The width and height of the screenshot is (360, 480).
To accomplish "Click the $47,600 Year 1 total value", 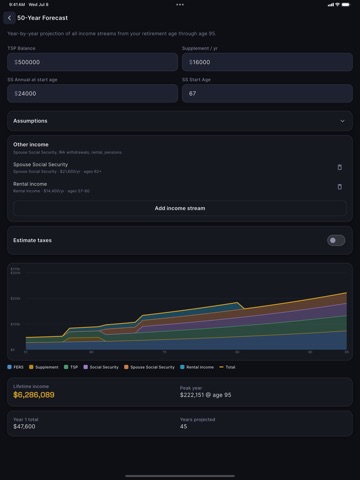I will (x=24, y=427).
